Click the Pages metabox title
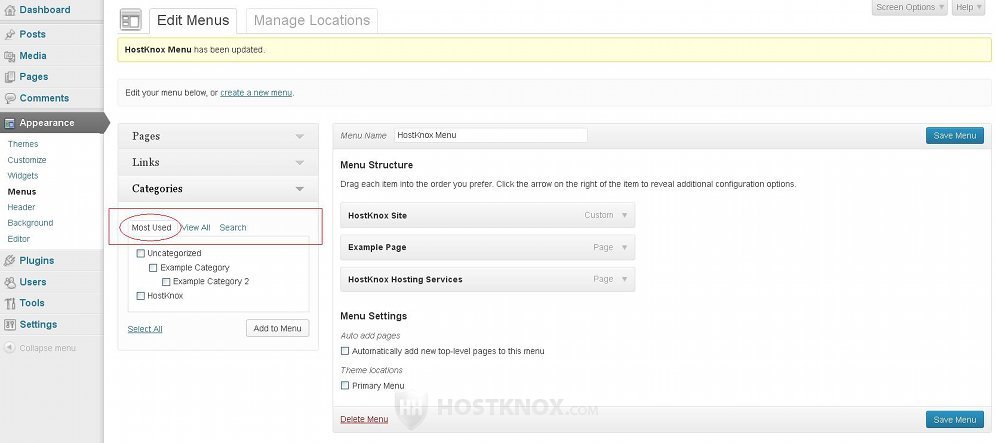Viewport: 996px width, 443px height. pos(146,136)
